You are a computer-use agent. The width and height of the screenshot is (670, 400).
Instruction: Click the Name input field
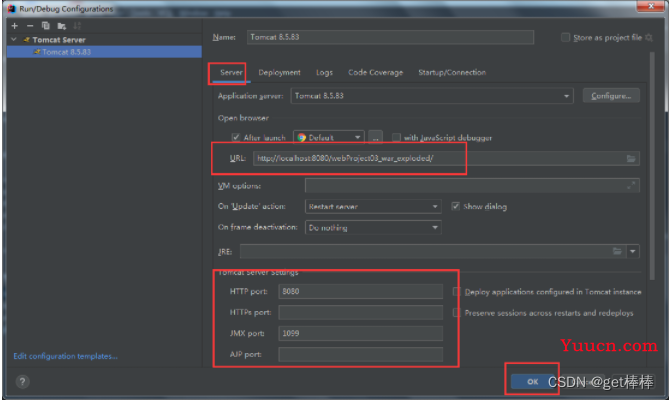coord(390,37)
